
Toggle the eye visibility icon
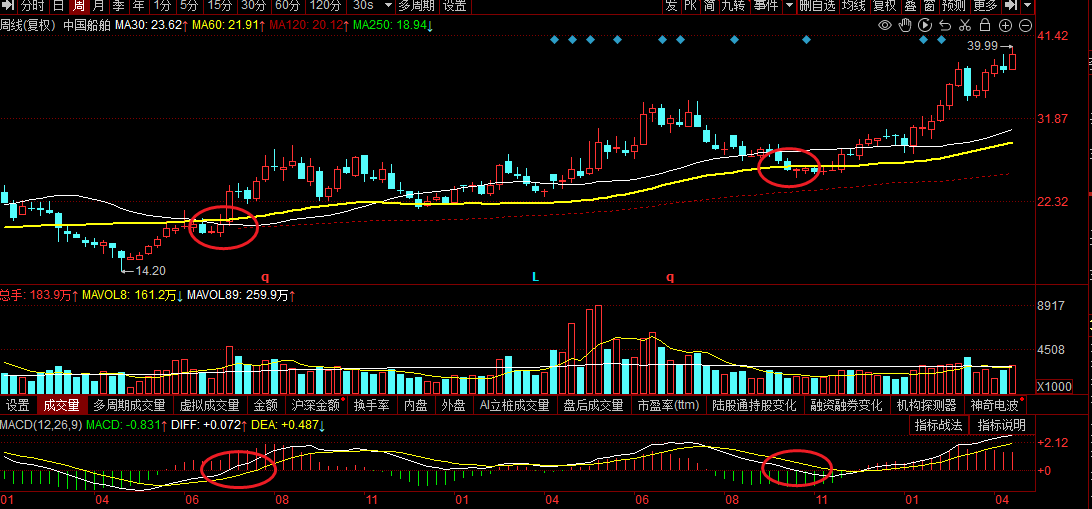[x=885, y=25]
